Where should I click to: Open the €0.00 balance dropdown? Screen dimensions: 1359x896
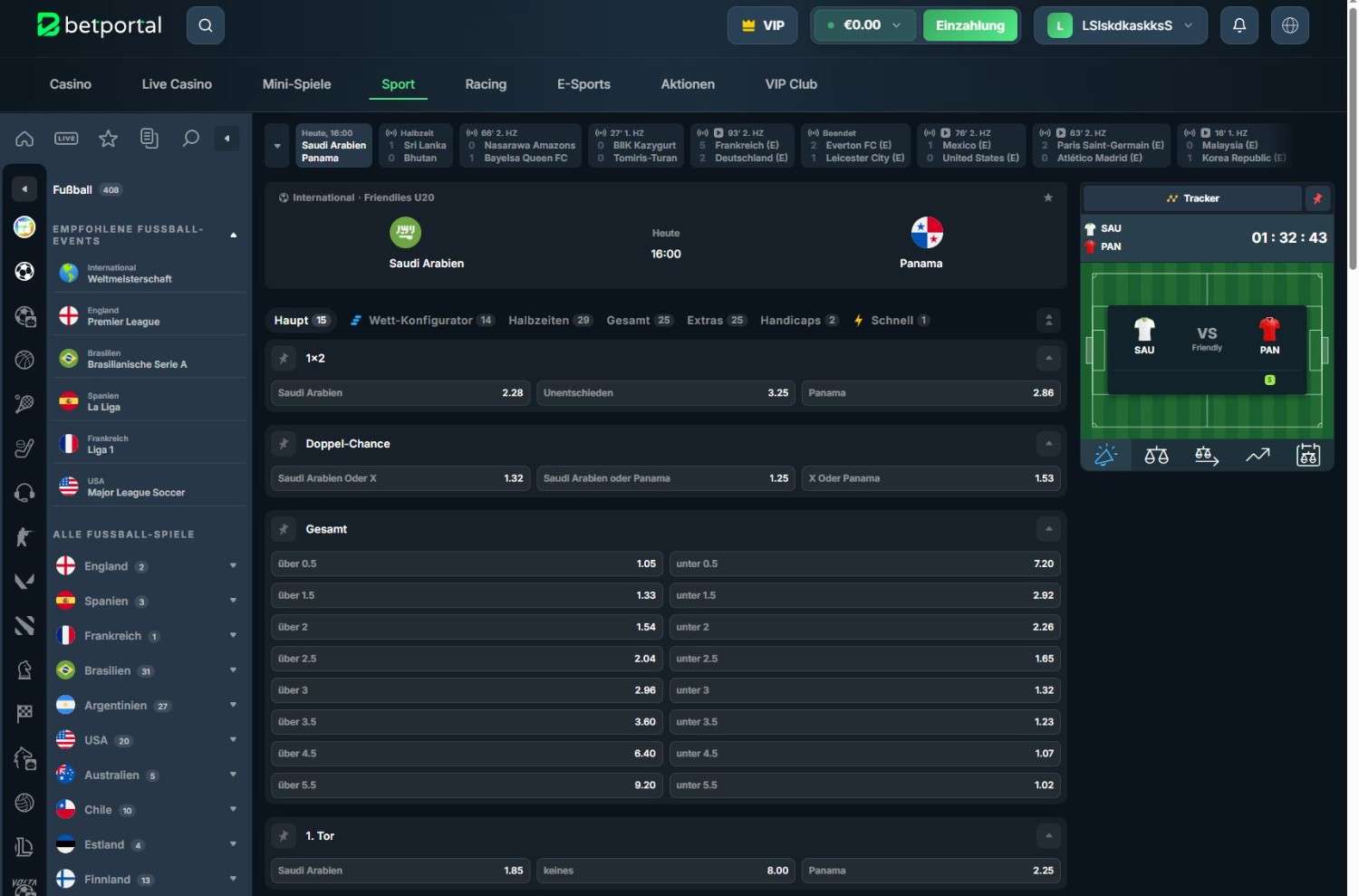[x=865, y=25]
